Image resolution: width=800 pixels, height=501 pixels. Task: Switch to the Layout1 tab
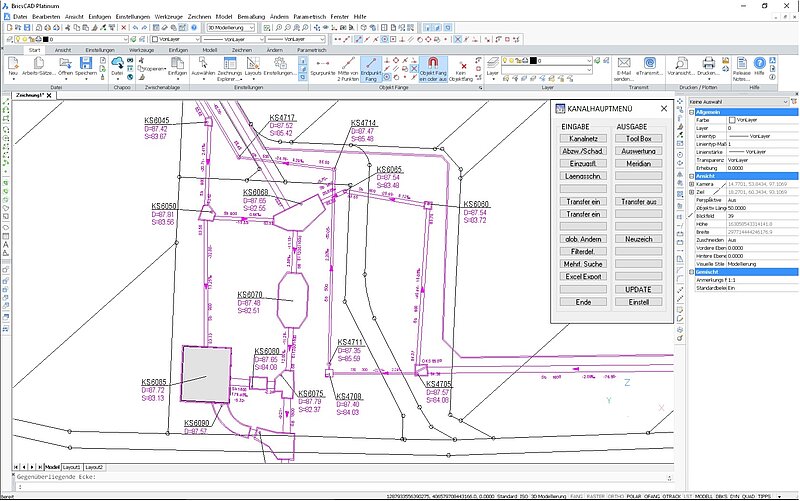pos(72,467)
